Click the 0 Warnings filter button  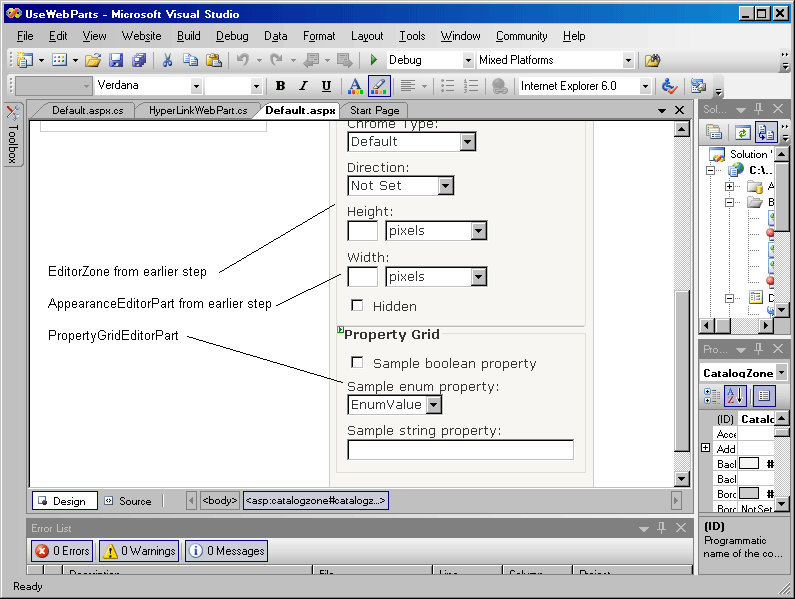(139, 551)
